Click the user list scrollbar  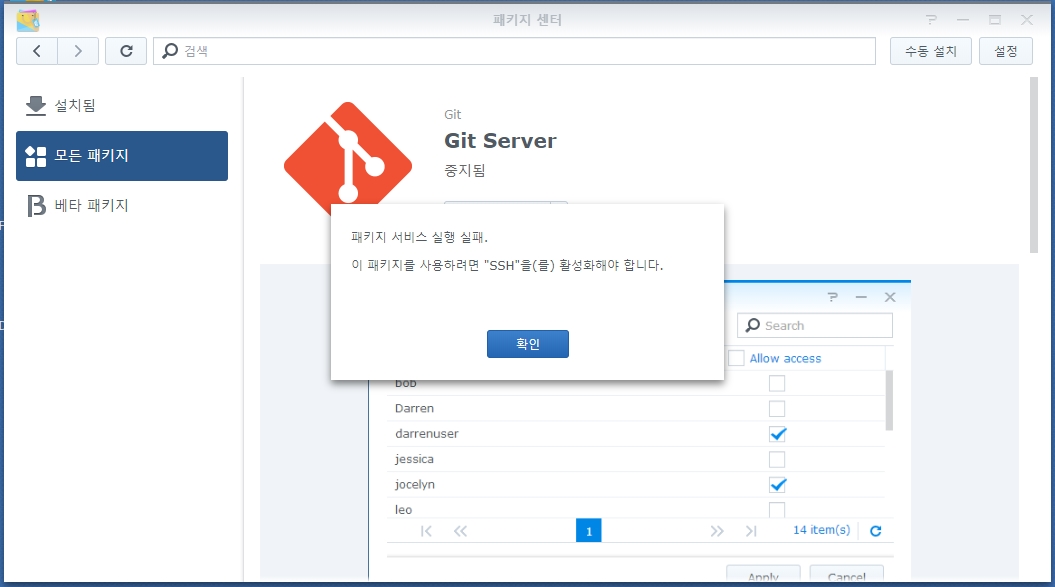coord(889,400)
